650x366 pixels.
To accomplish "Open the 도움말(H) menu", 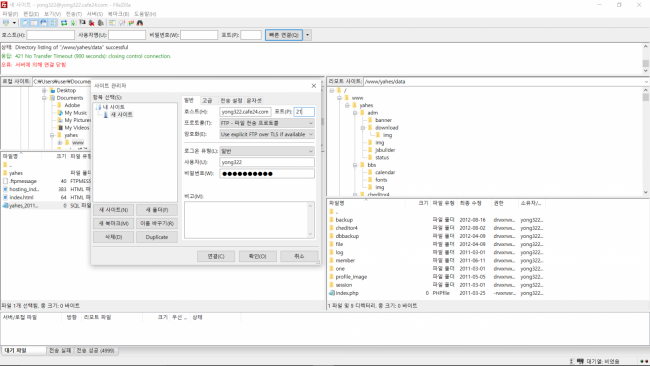I will click(x=145, y=14).
